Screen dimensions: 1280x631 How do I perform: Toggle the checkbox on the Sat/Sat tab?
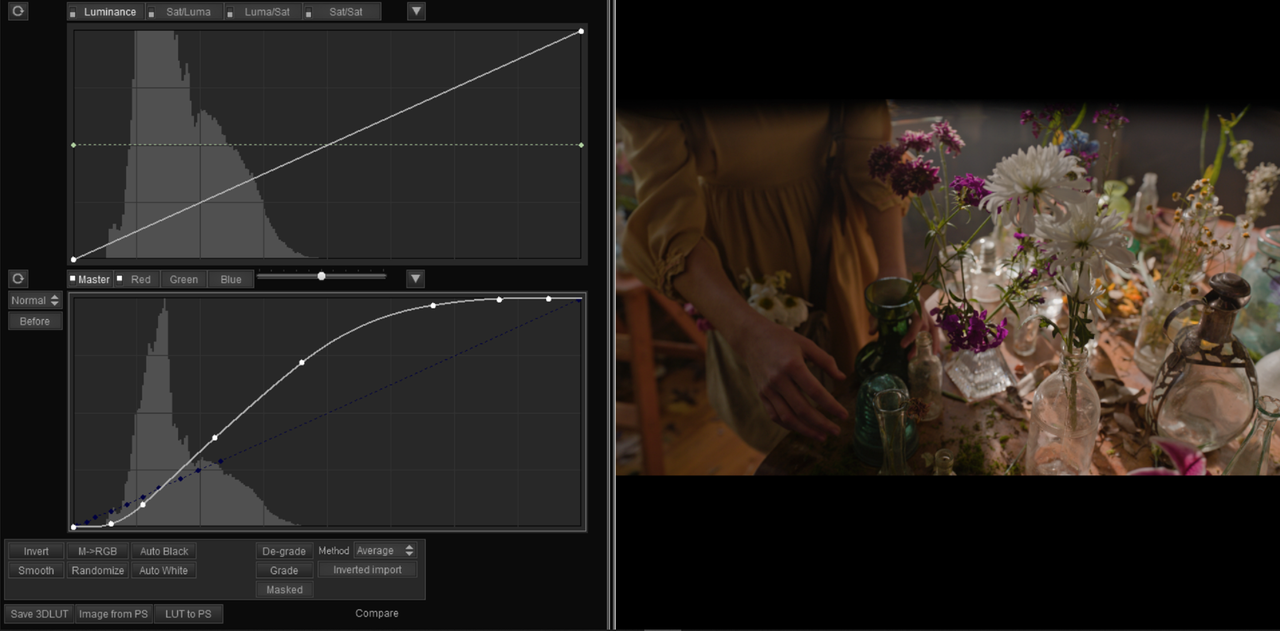(310, 13)
